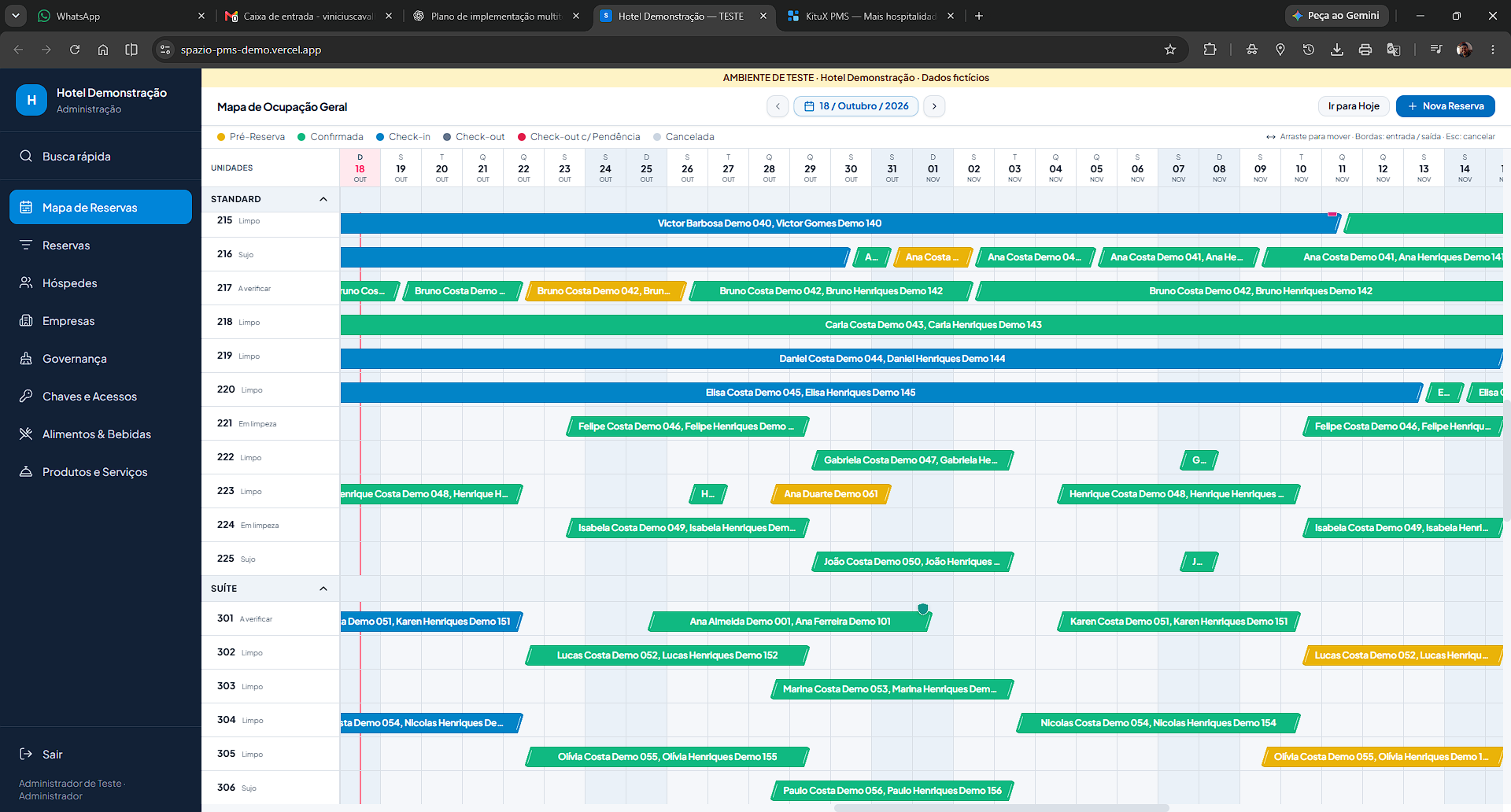
Task: Click the Peça ao Gemini button
Action: (1336, 16)
